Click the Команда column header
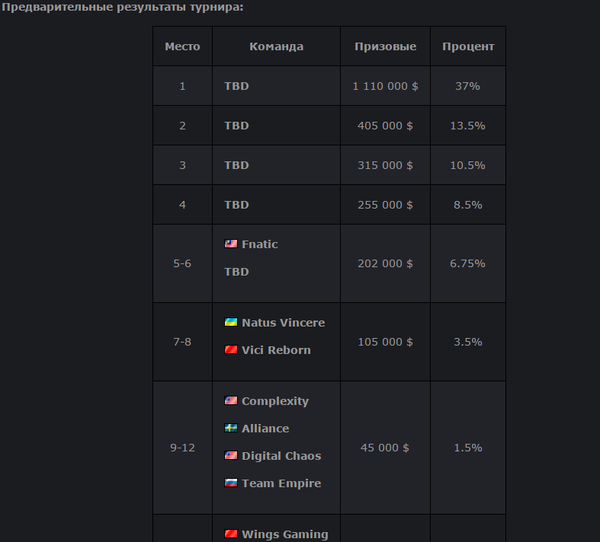Viewport: 600px width, 542px height. [276, 46]
